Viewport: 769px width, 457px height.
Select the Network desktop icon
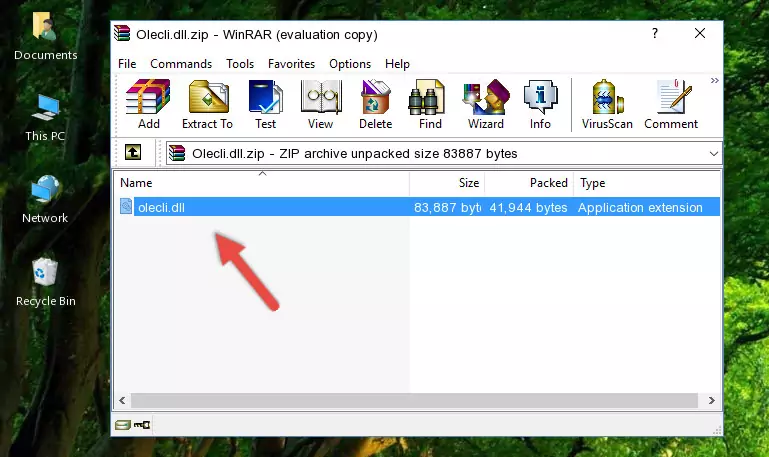click(45, 200)
